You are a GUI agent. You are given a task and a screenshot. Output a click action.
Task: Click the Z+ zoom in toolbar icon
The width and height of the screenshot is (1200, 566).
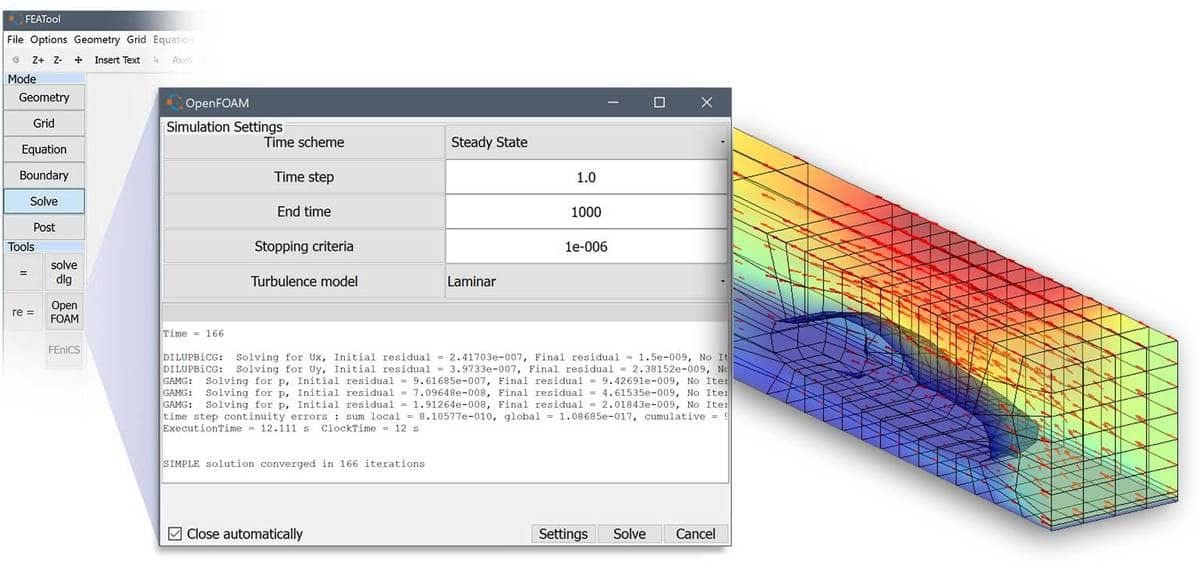[x=38, y=60]
